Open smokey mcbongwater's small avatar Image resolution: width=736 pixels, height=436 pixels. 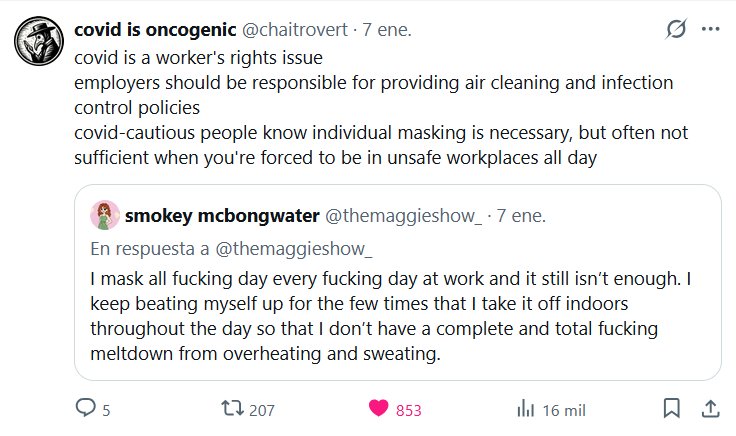tap(104, 215)
